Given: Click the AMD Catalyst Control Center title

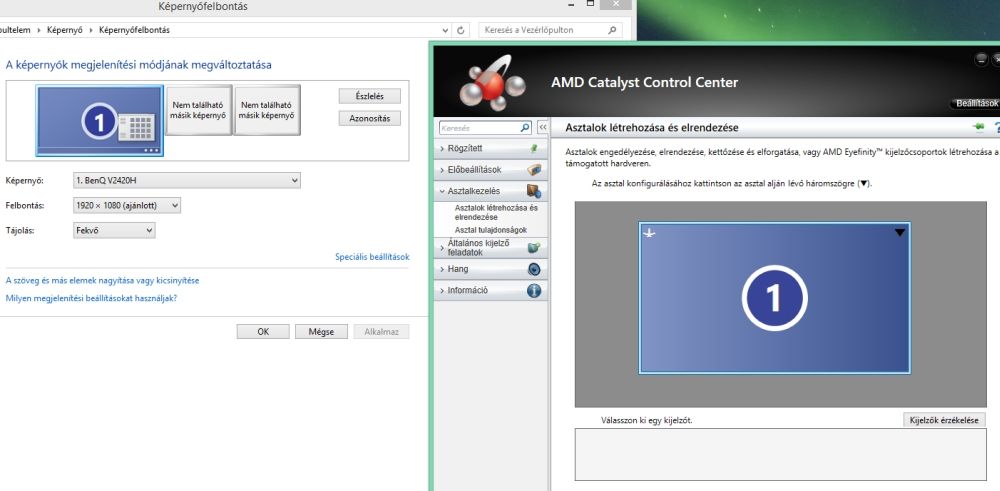Looking at the screenshot, I should (x=644, y=82).
